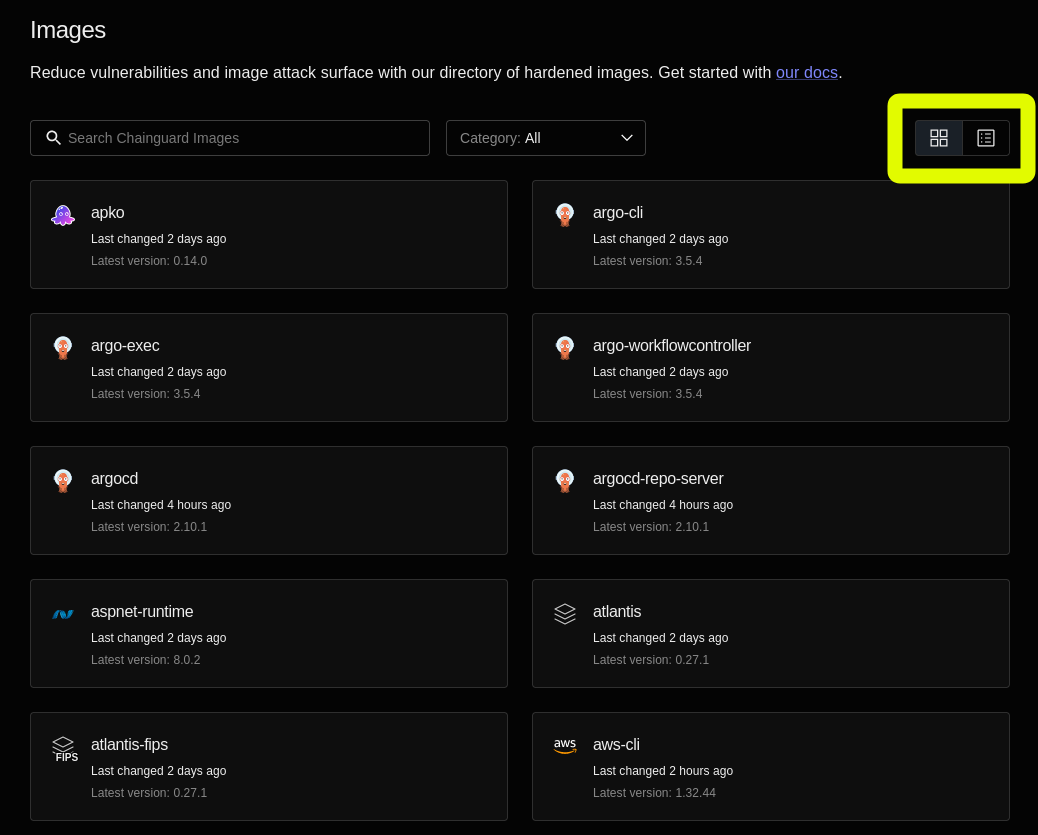The image size is (1038, 835).
Task: Click the apko octopus icon
Action: tap(63, 214)
